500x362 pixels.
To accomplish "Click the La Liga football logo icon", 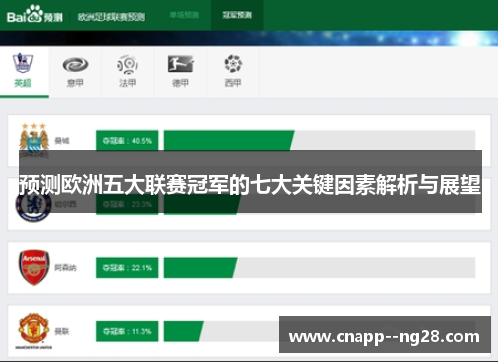I will coord(233,64).
